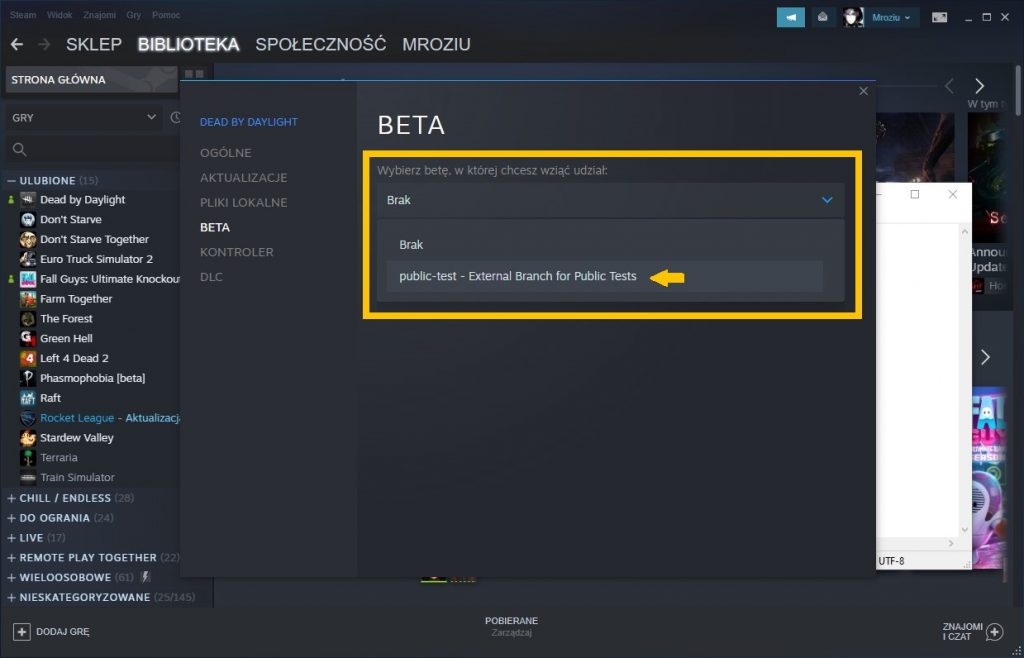Select public-test External Branch for Public Tests
This screenshot has height=658, width=1024.
click(x=605, y=276)
